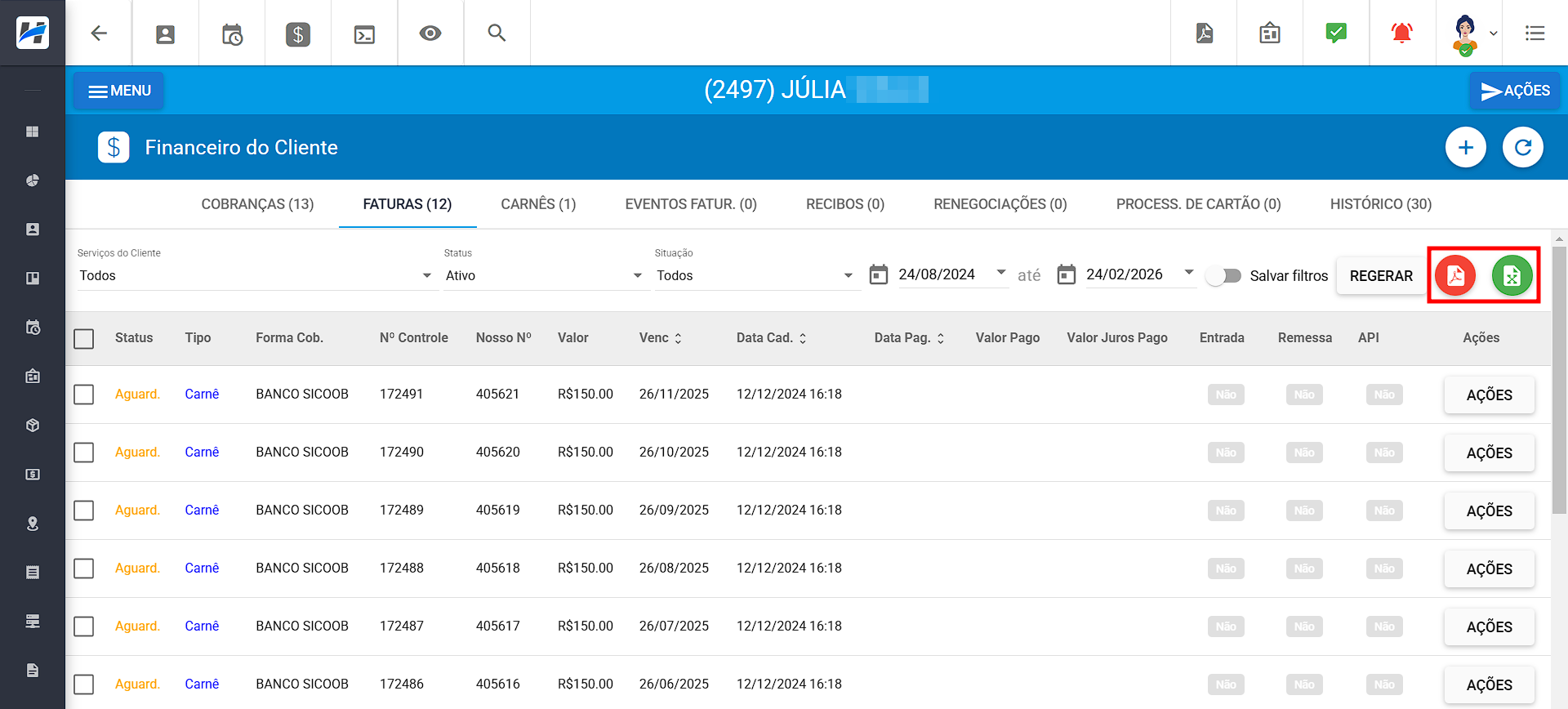Image resolution: width=1568 pixels, height=709 pixels.
Task: Click the blue MENU button
Action: pos(118,91)
